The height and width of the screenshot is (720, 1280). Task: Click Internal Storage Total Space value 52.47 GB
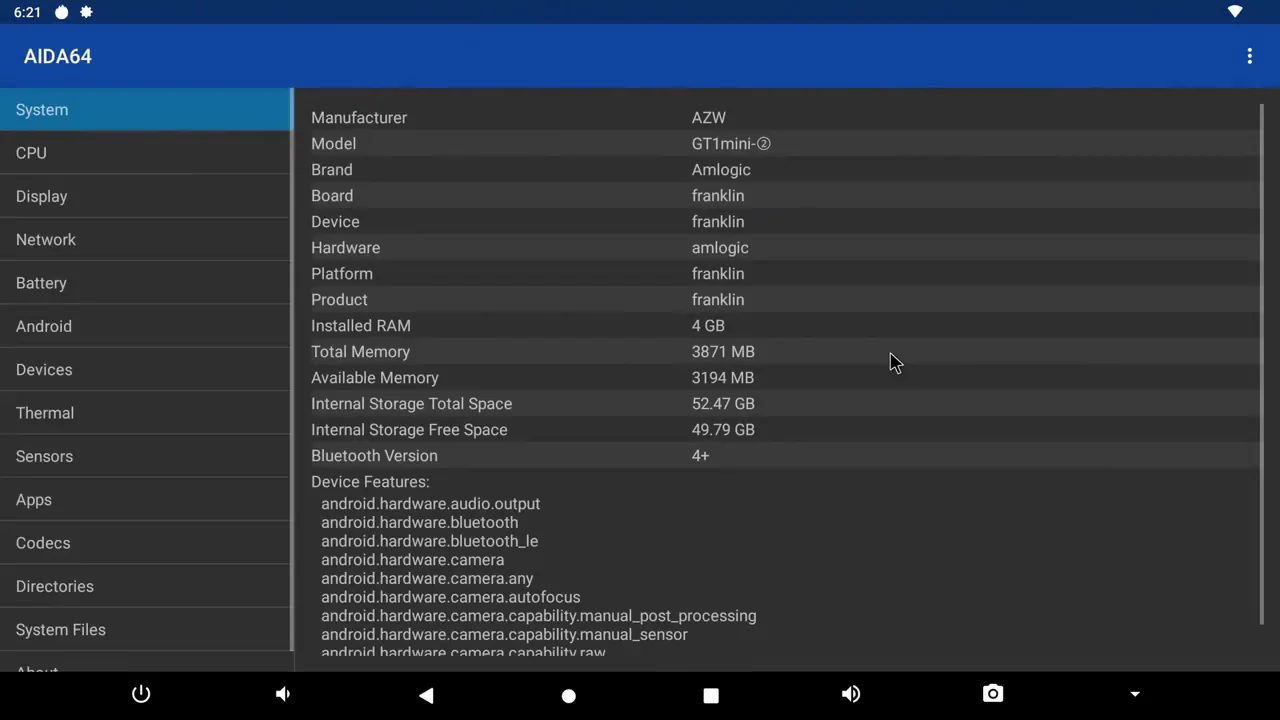click(723, 404)
